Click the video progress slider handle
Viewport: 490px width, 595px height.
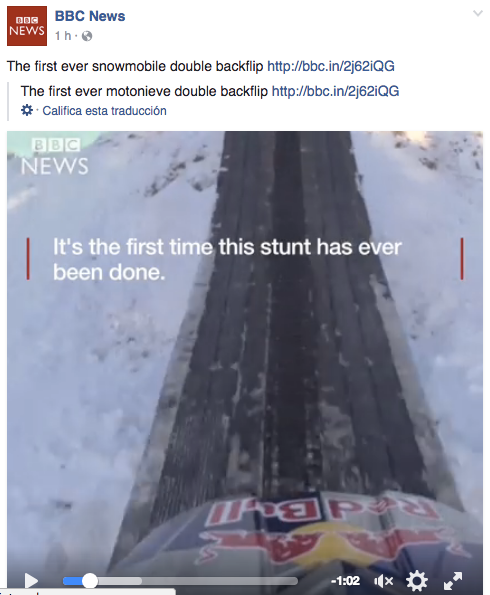[x=90, y=581]
